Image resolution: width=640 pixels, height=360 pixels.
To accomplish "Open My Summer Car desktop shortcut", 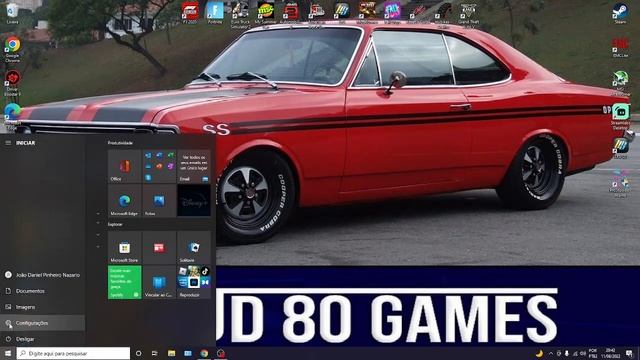I will (266, 12).
